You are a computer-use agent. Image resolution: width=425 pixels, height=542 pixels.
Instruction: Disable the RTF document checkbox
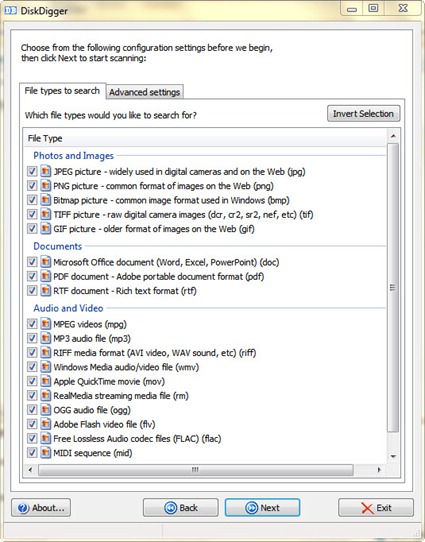32,291
